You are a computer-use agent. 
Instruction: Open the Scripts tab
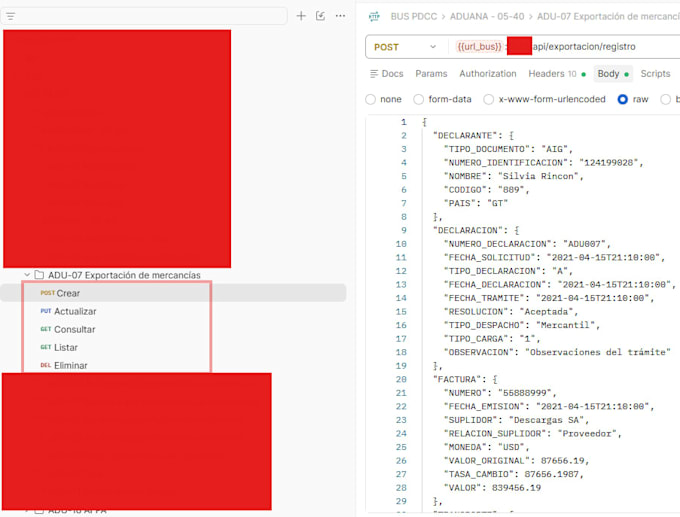[x=655, y=74]
